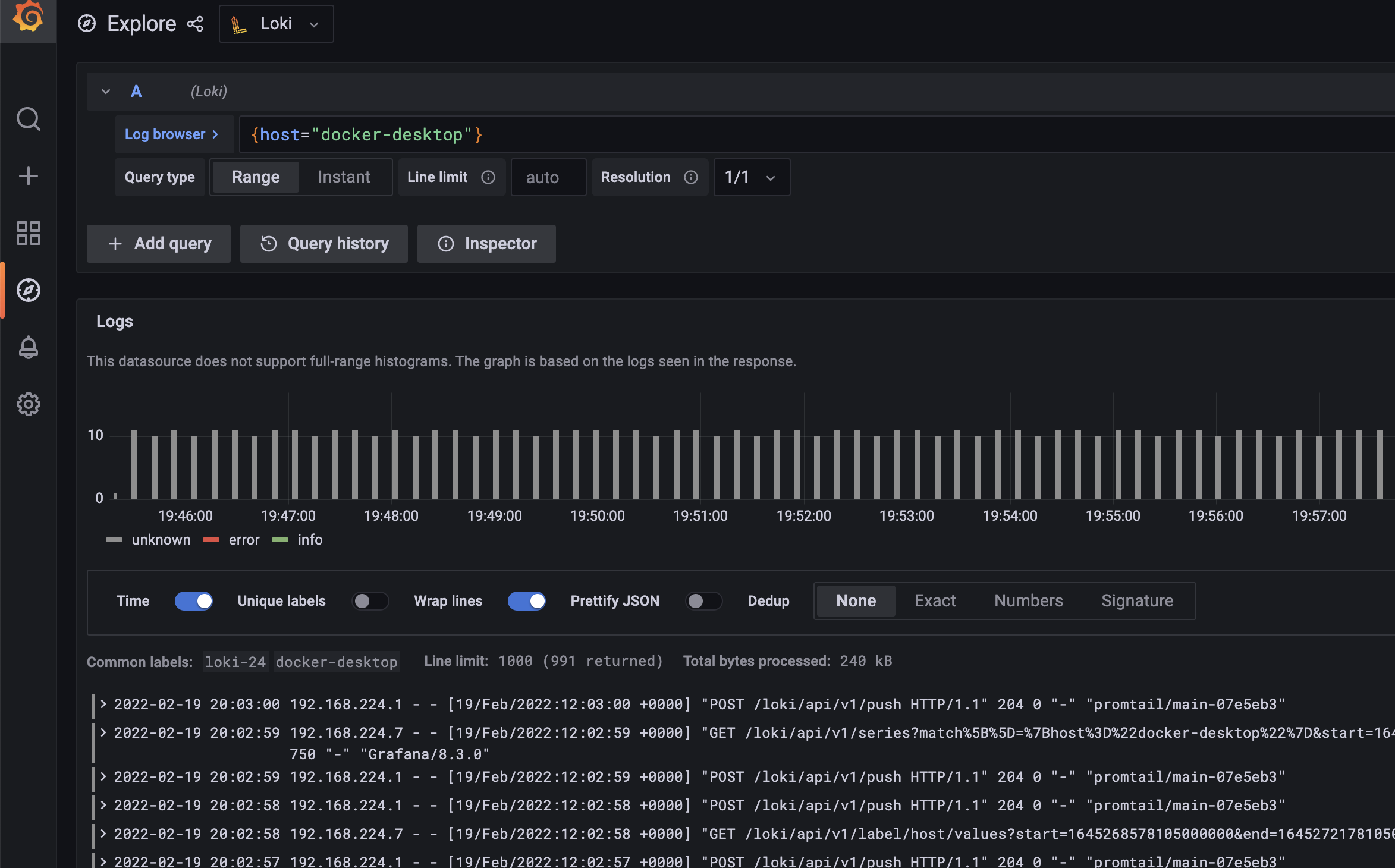1395x868 pixels.
Task: Open the Dashboards grid icon
Action: pos(28,233)
